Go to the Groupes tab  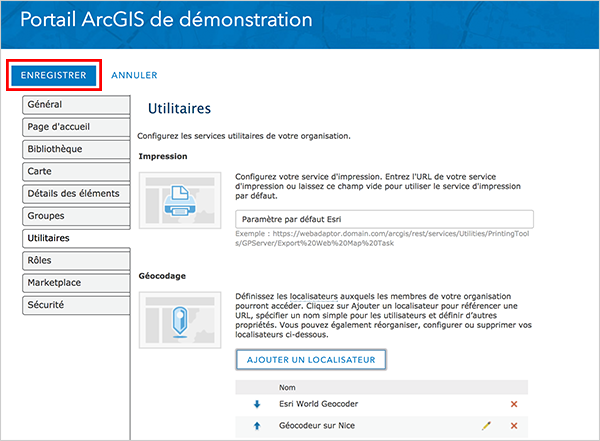click(x=76, y=216)
